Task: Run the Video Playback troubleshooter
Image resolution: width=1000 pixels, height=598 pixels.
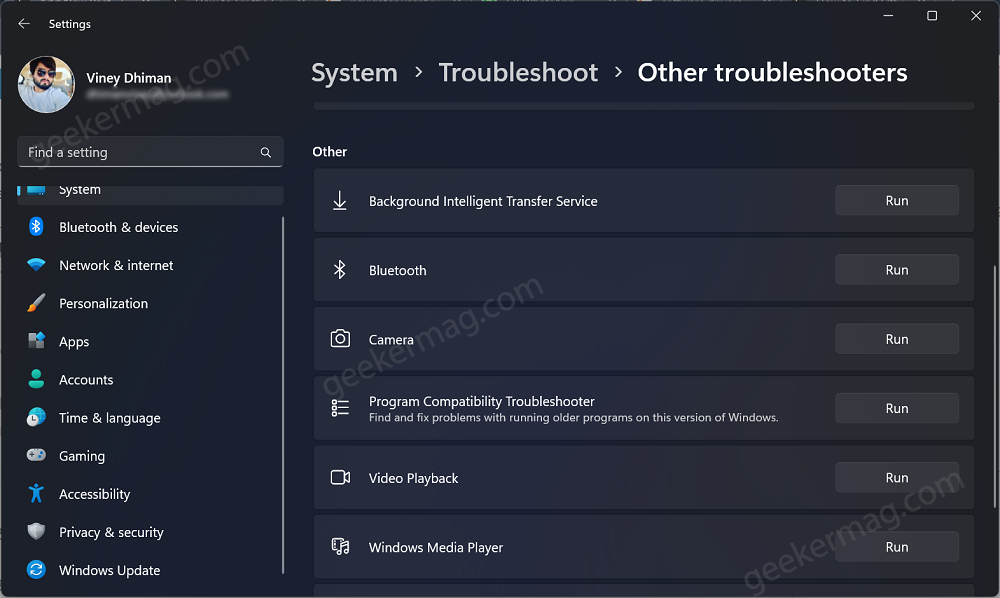Action: tap(897, 478)
